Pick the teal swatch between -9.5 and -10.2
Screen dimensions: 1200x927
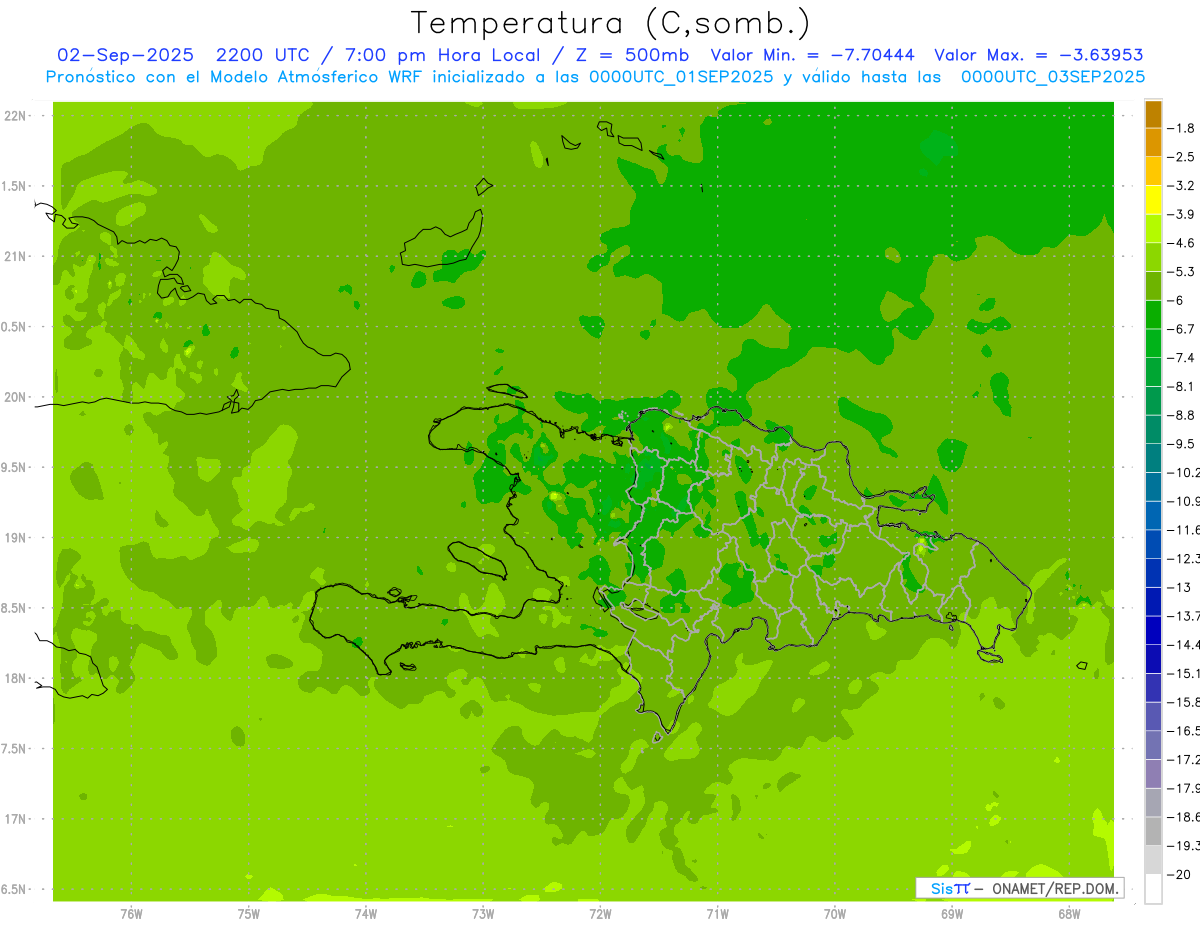[1153, 458]
